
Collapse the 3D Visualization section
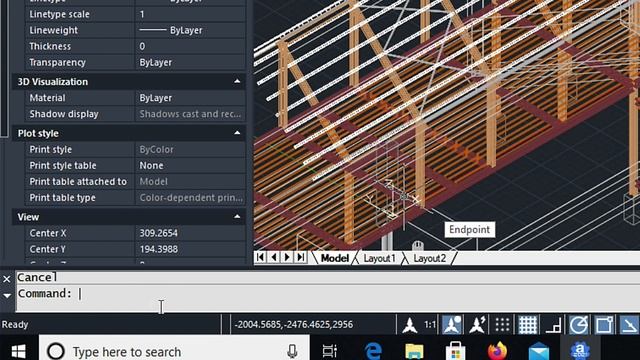[237, 82]
